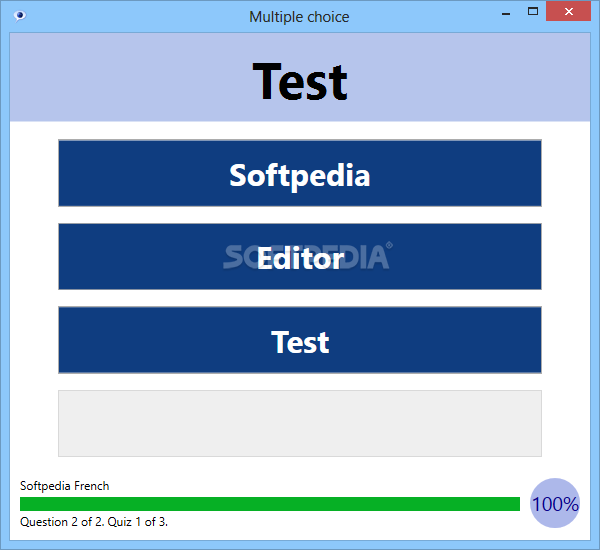Click the 100% score circle
The image size is (600, 550).
[555, 503]
